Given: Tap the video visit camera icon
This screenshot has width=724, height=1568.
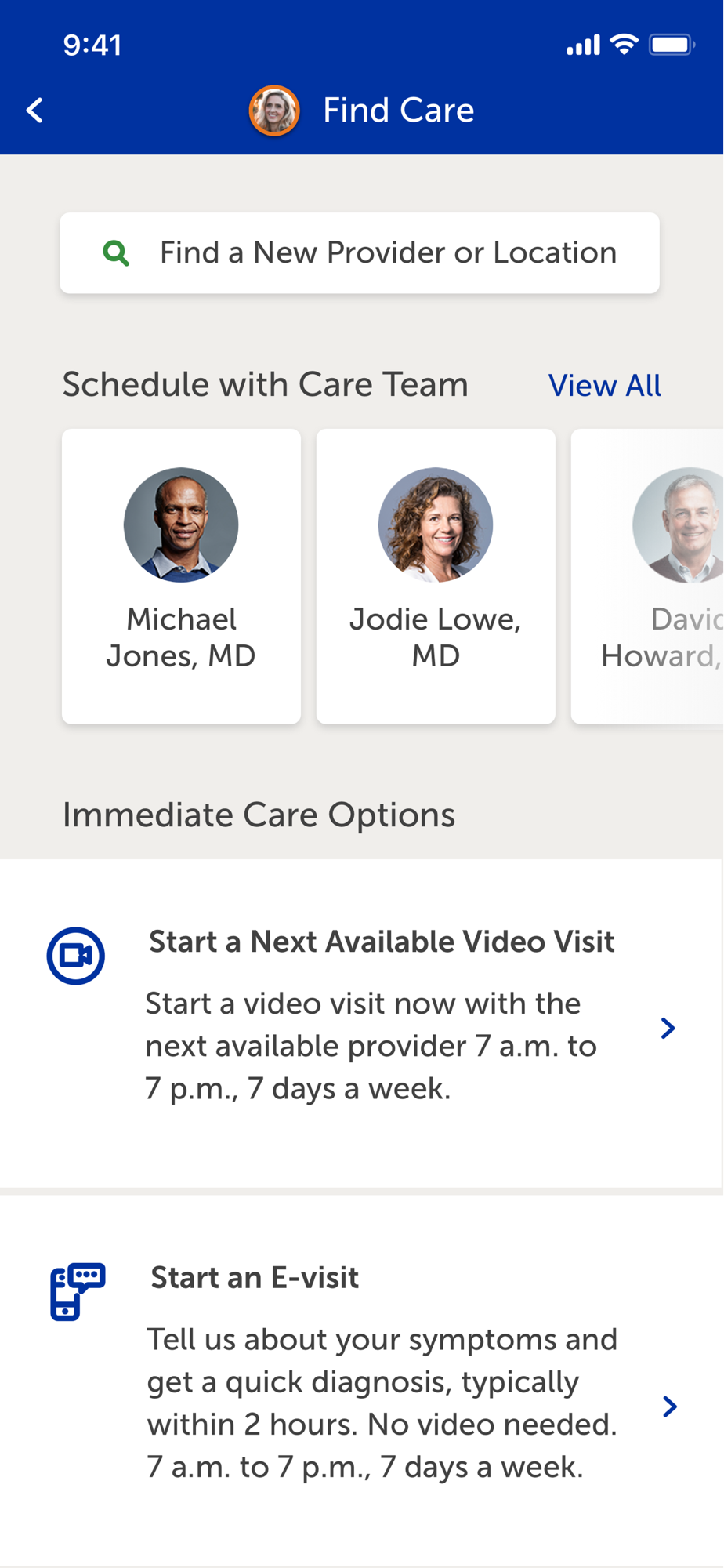Looking at the screenshot, I should pos(76,956).
